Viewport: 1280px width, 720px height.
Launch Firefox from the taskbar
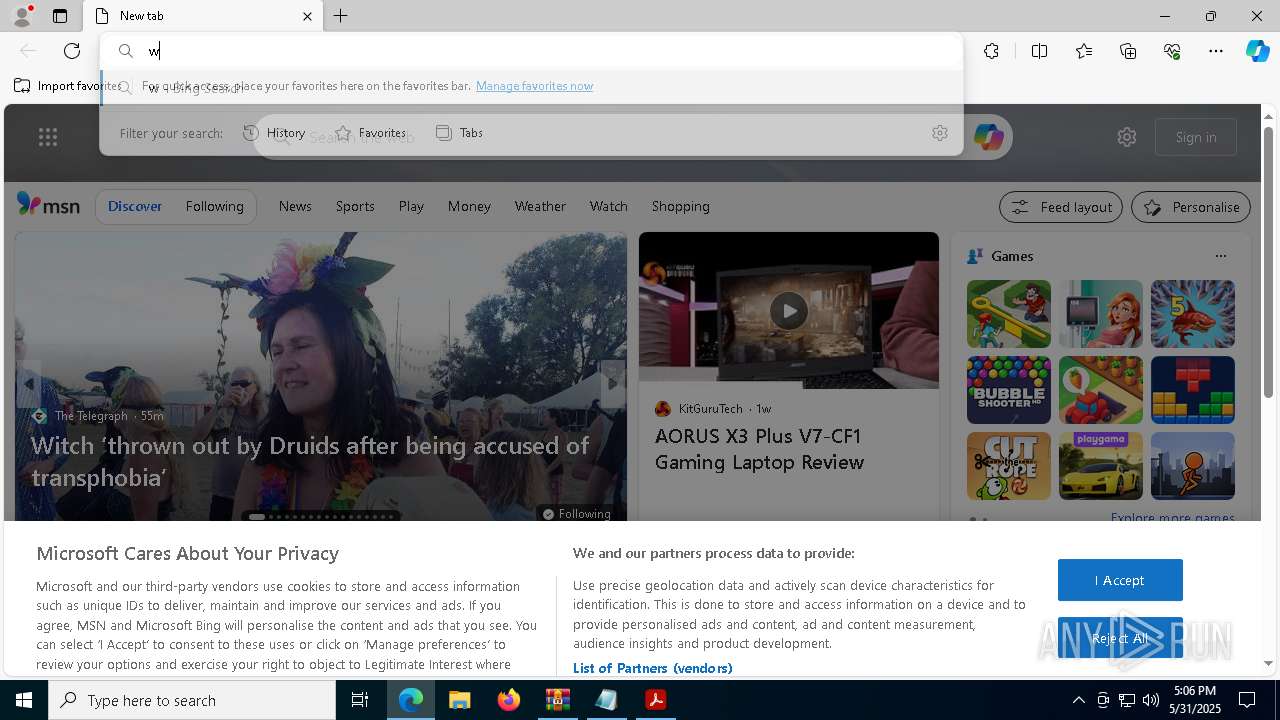[508, 700]
